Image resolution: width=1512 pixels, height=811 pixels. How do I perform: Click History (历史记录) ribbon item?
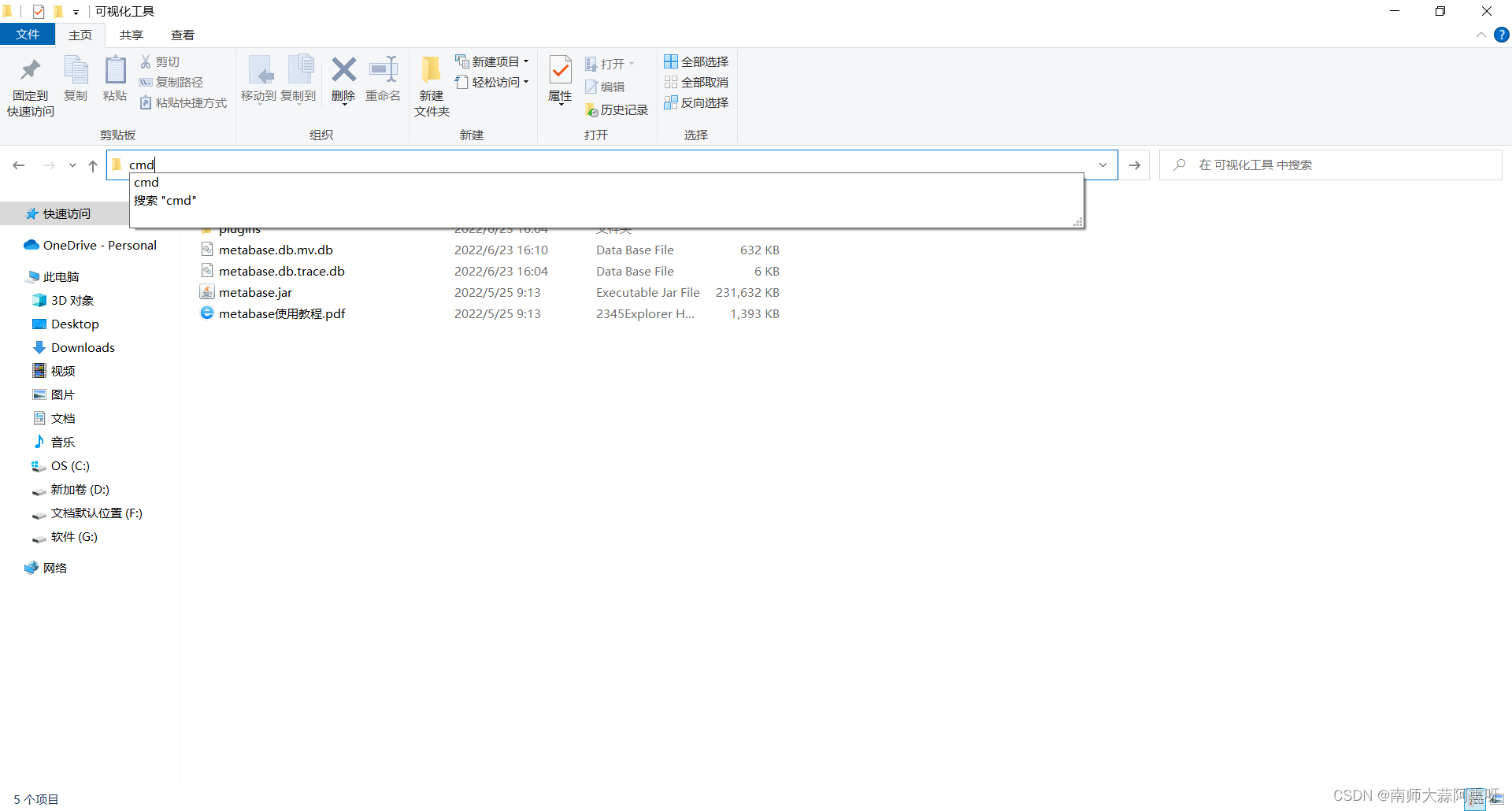click(x=617, y=109)
